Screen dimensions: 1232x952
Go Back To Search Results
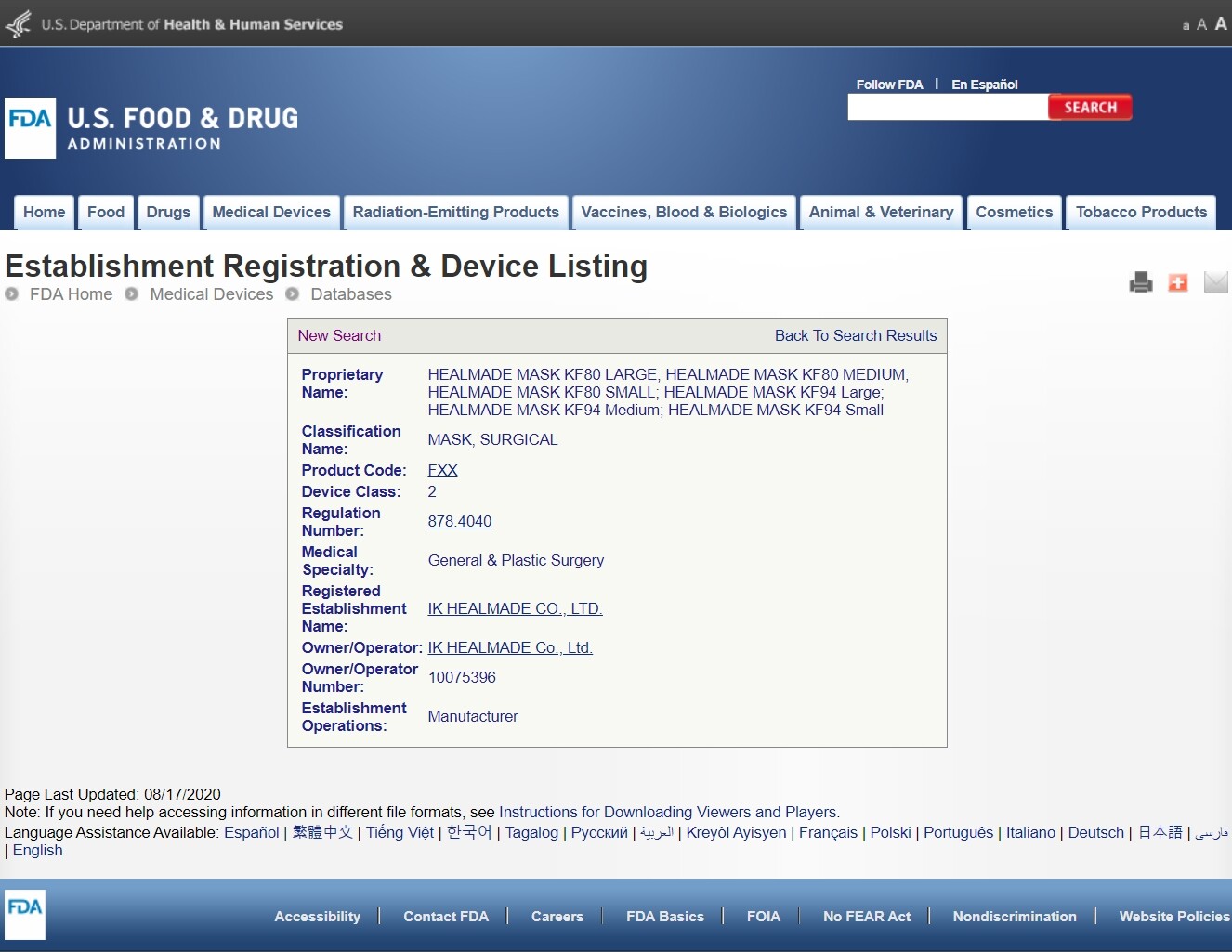(x=856, y=336)
